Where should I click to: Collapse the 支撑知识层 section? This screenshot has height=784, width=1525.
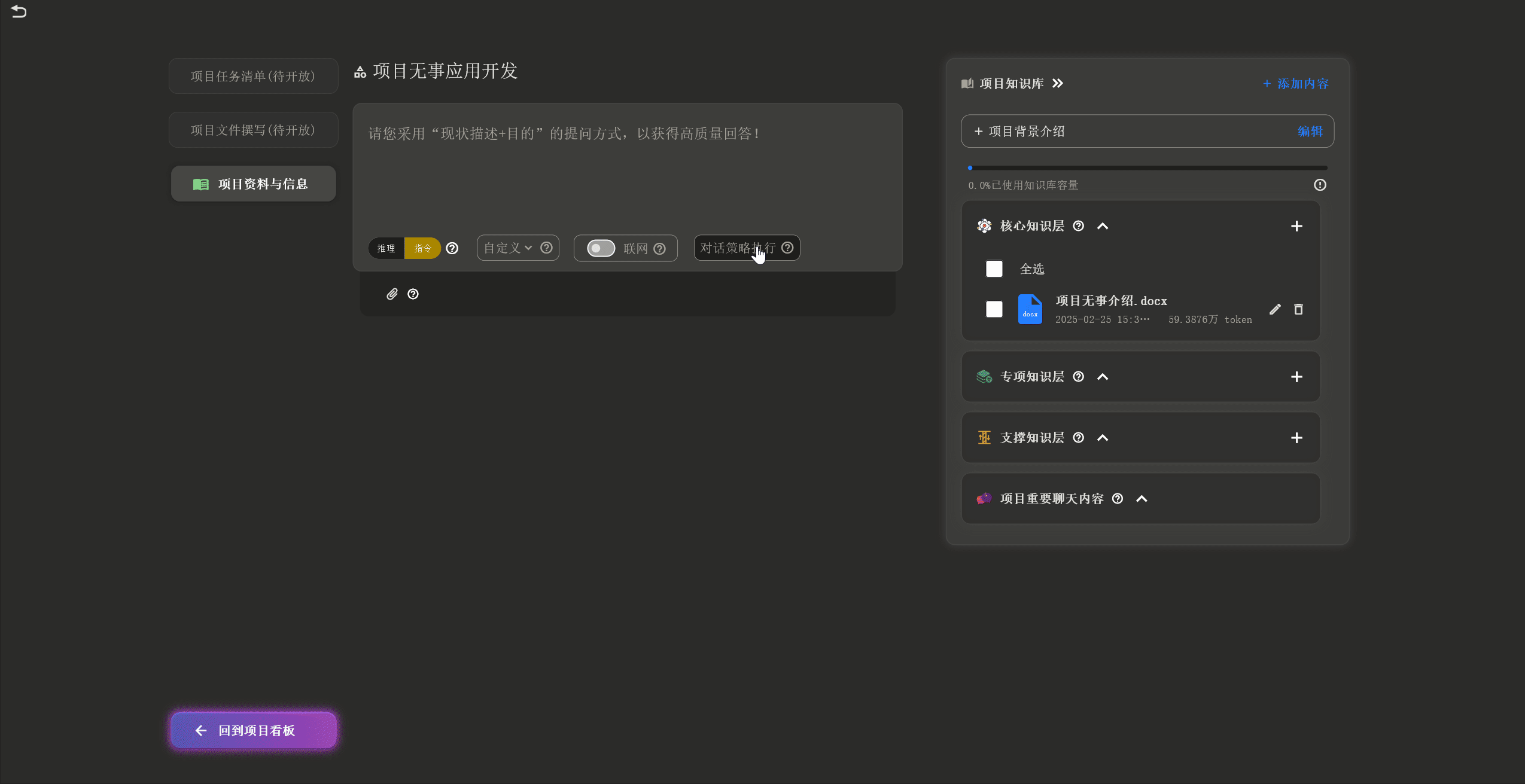(x=1103, y=438)
